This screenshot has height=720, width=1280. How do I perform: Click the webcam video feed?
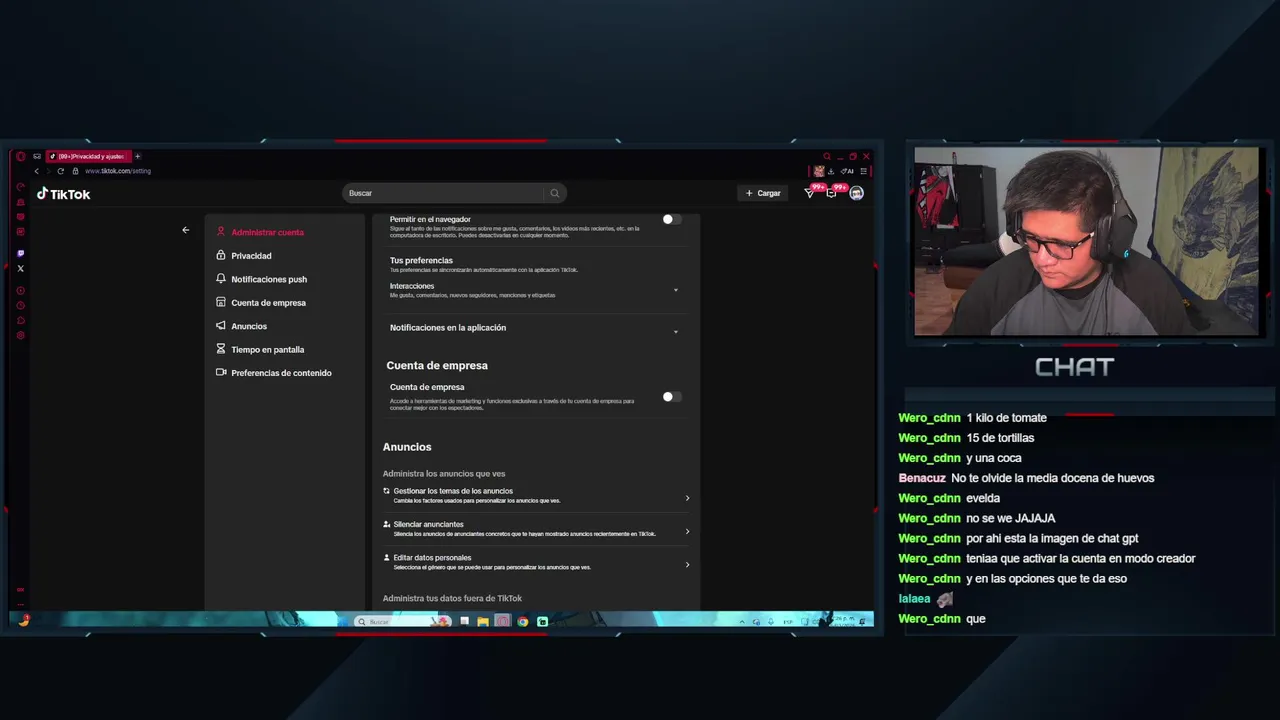pos(1086,241)
